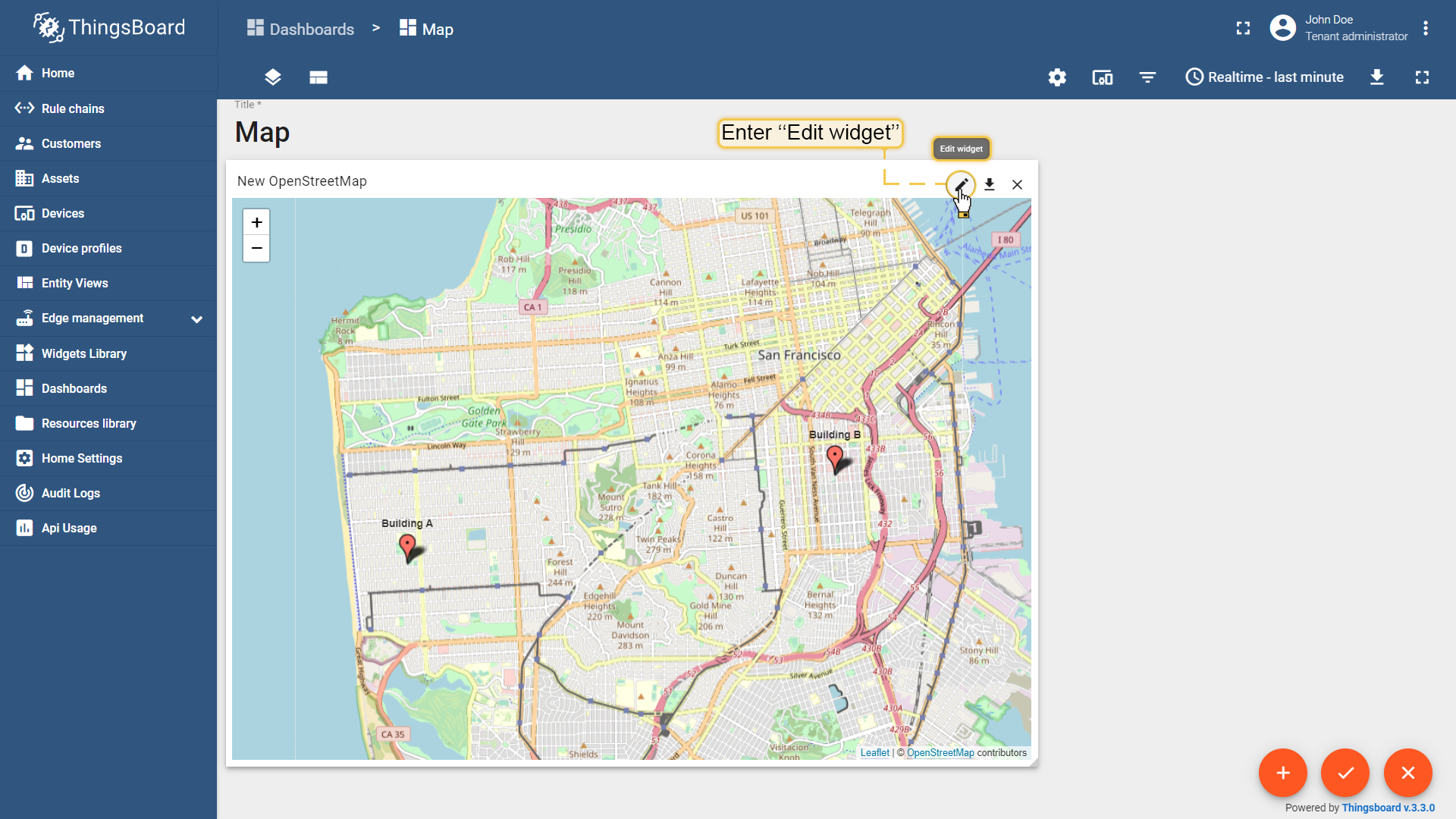Viewport: 1456px width, 819px height.
Task: Open the Assets page
Action: 108,178
